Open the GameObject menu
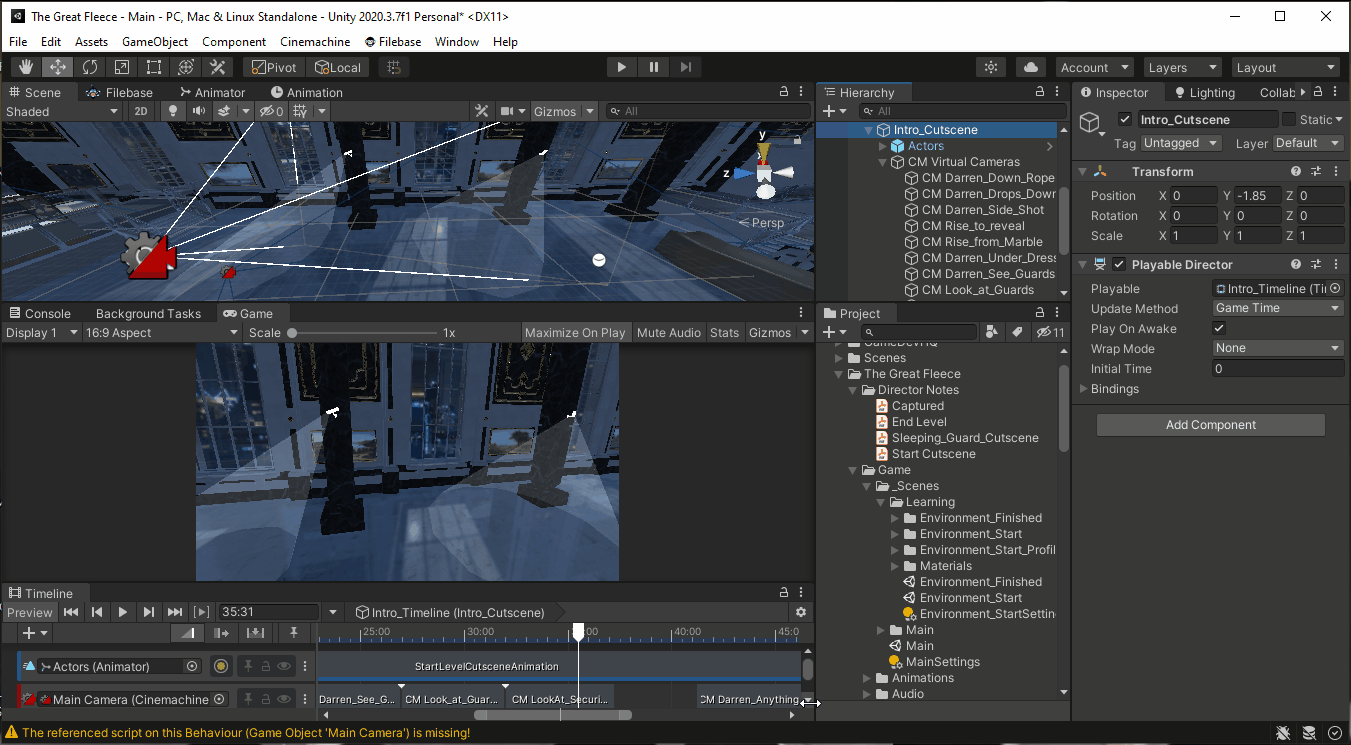Viewport: 1351px width, 745px height. coord(155,41)
